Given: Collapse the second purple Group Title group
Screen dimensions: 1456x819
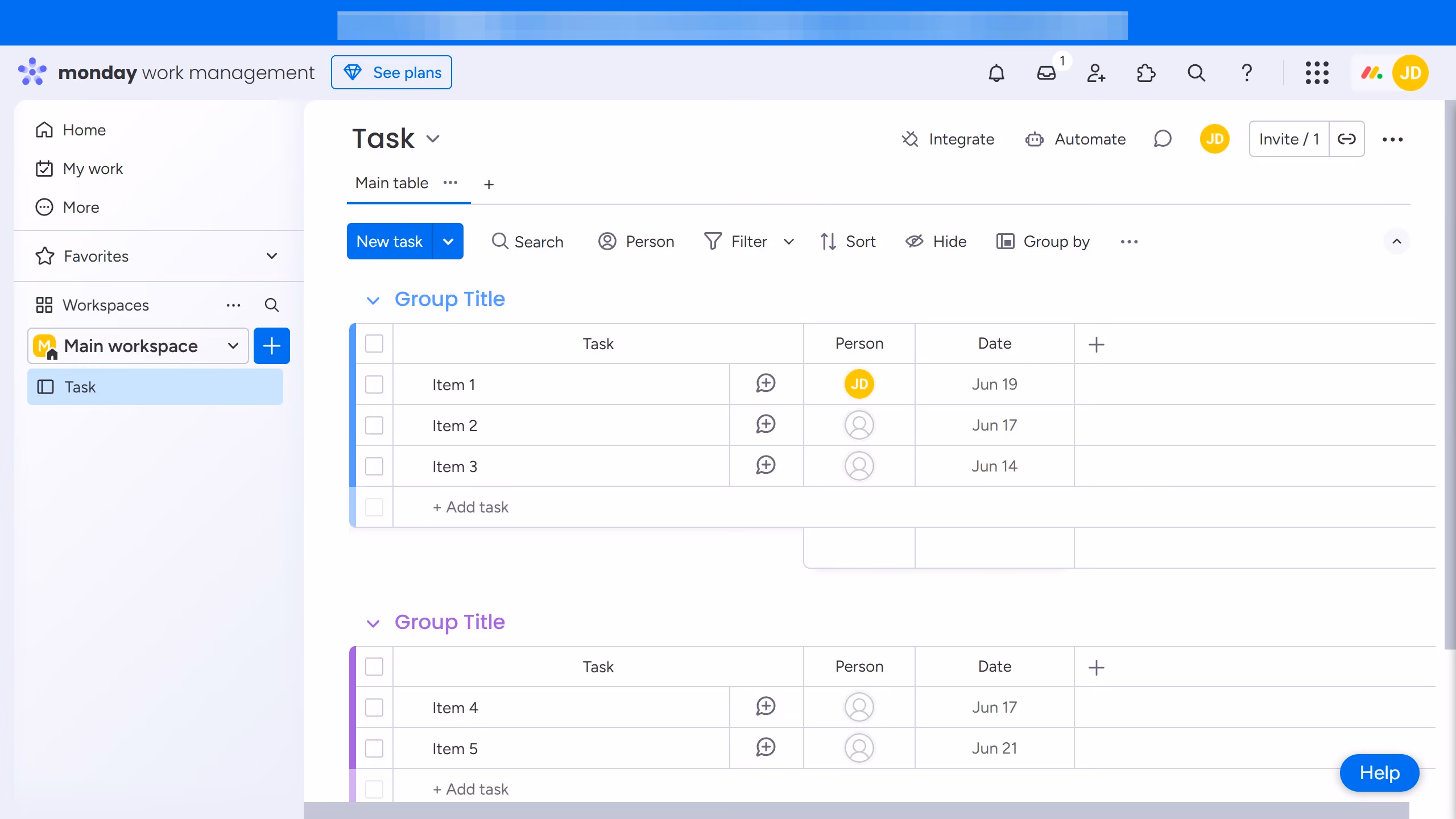Looking at the screenshot, I should tap(373, 623).
